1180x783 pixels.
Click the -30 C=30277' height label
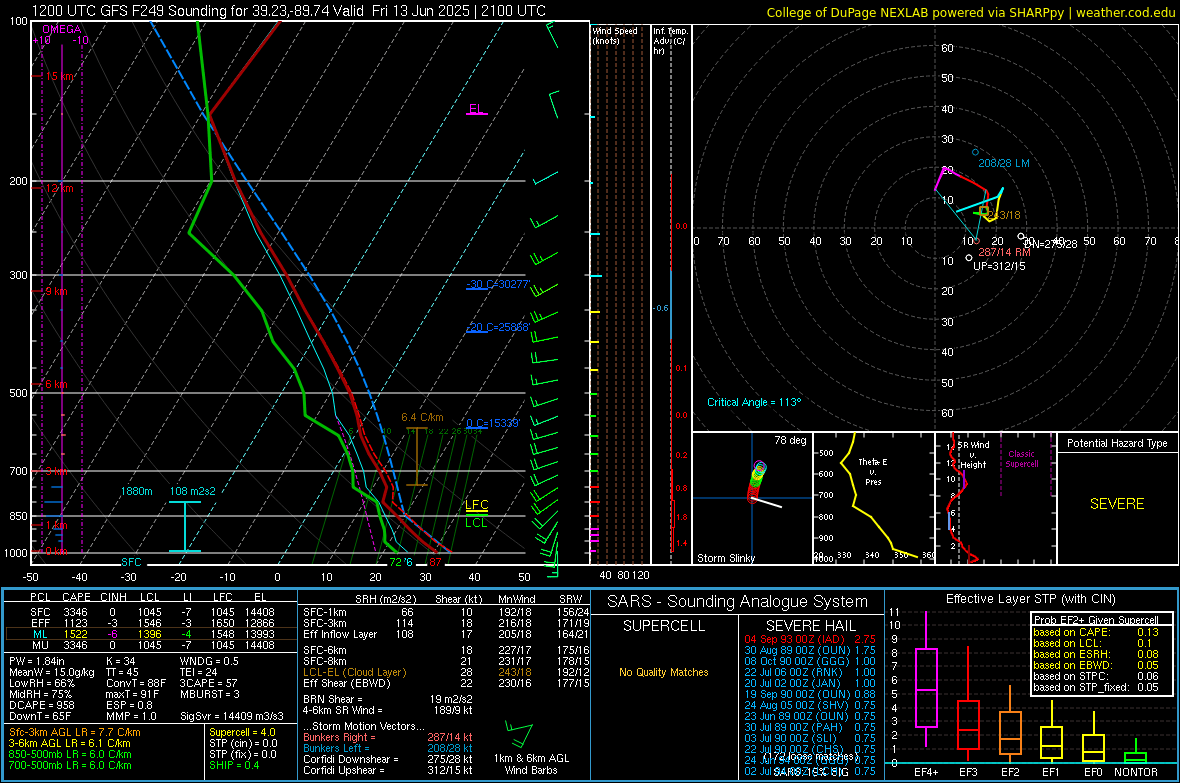(498, 285)
